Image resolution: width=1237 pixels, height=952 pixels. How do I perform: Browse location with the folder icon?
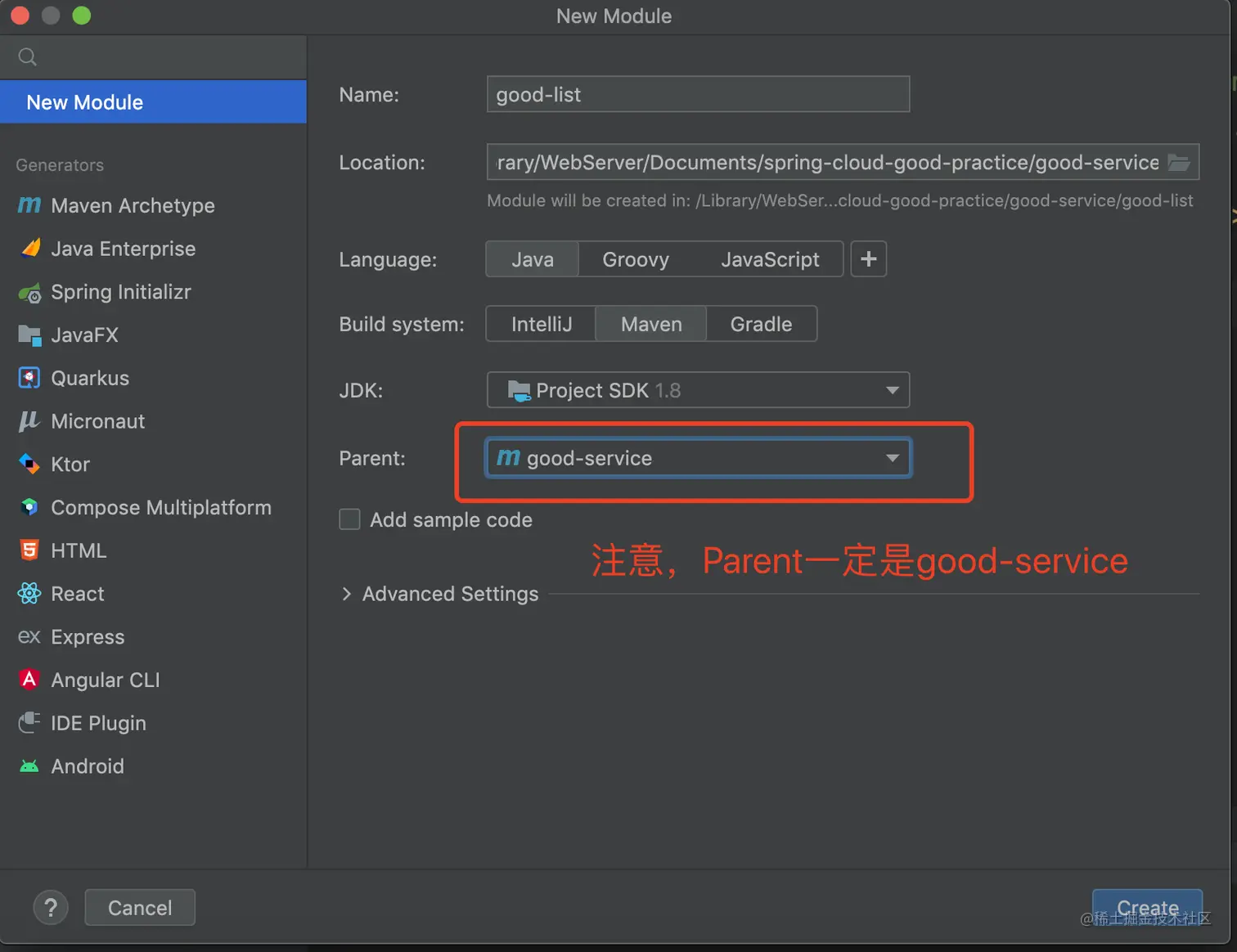tap(1178, 162)
